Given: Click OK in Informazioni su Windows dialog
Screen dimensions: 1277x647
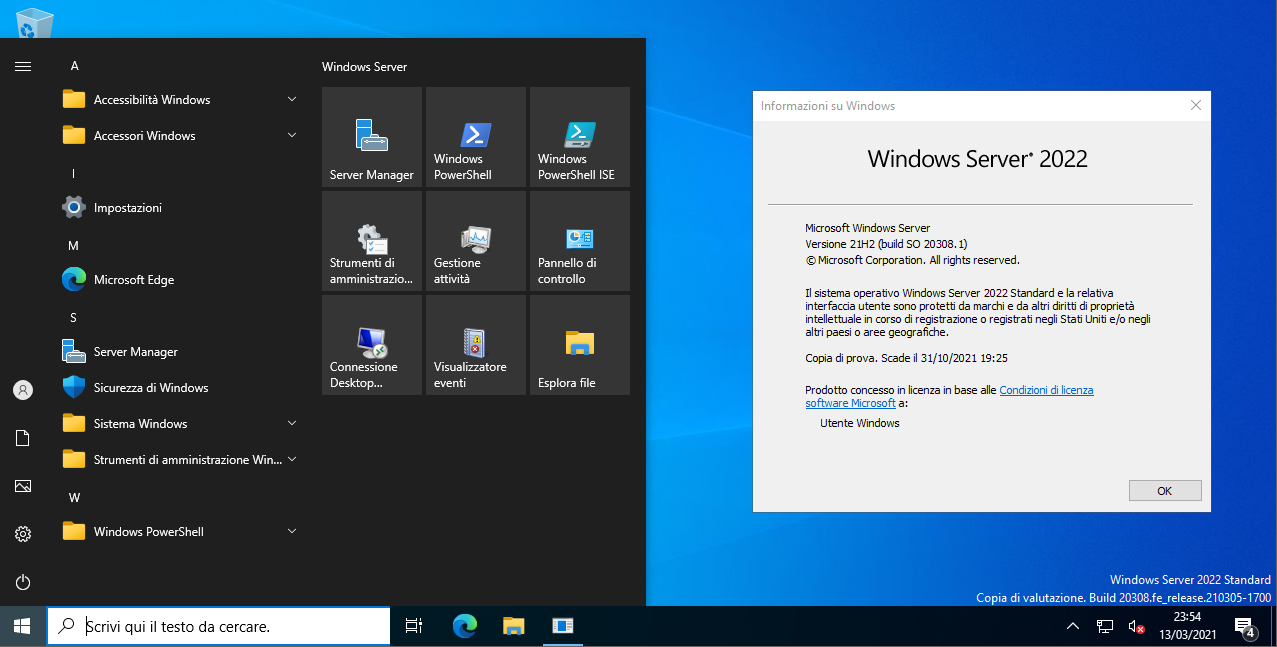Looking at the screenshot, I should tap(1165, 491).
